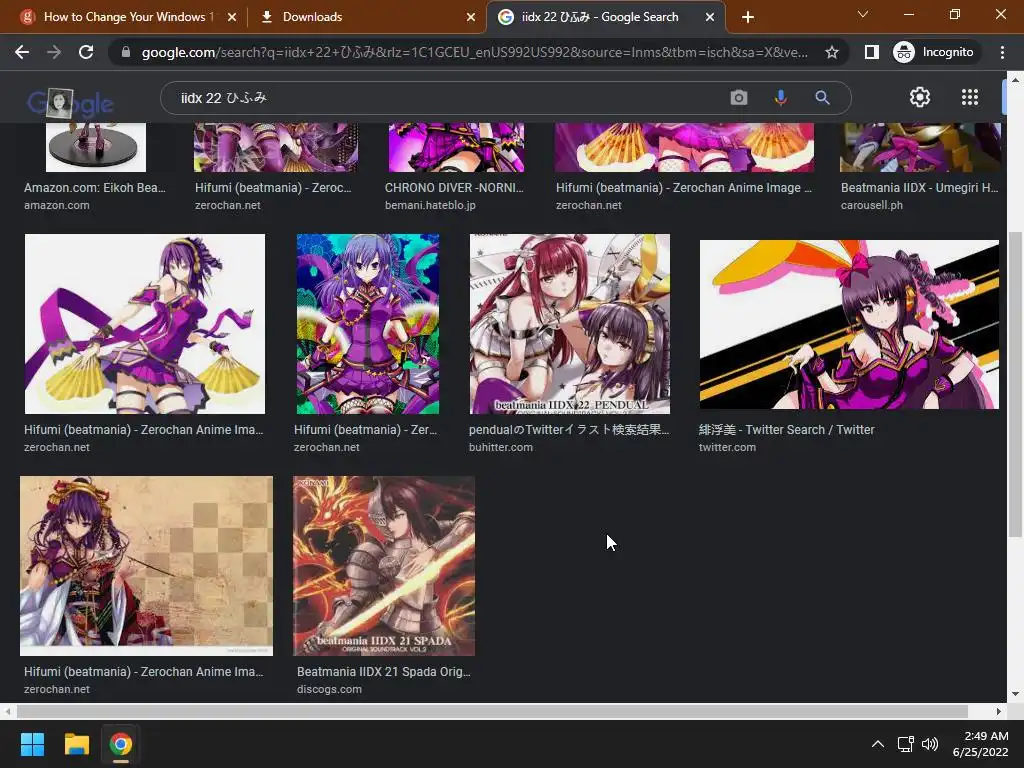
Task: Open the Hifumi kimono checkered image
Action: coord(146,566)
